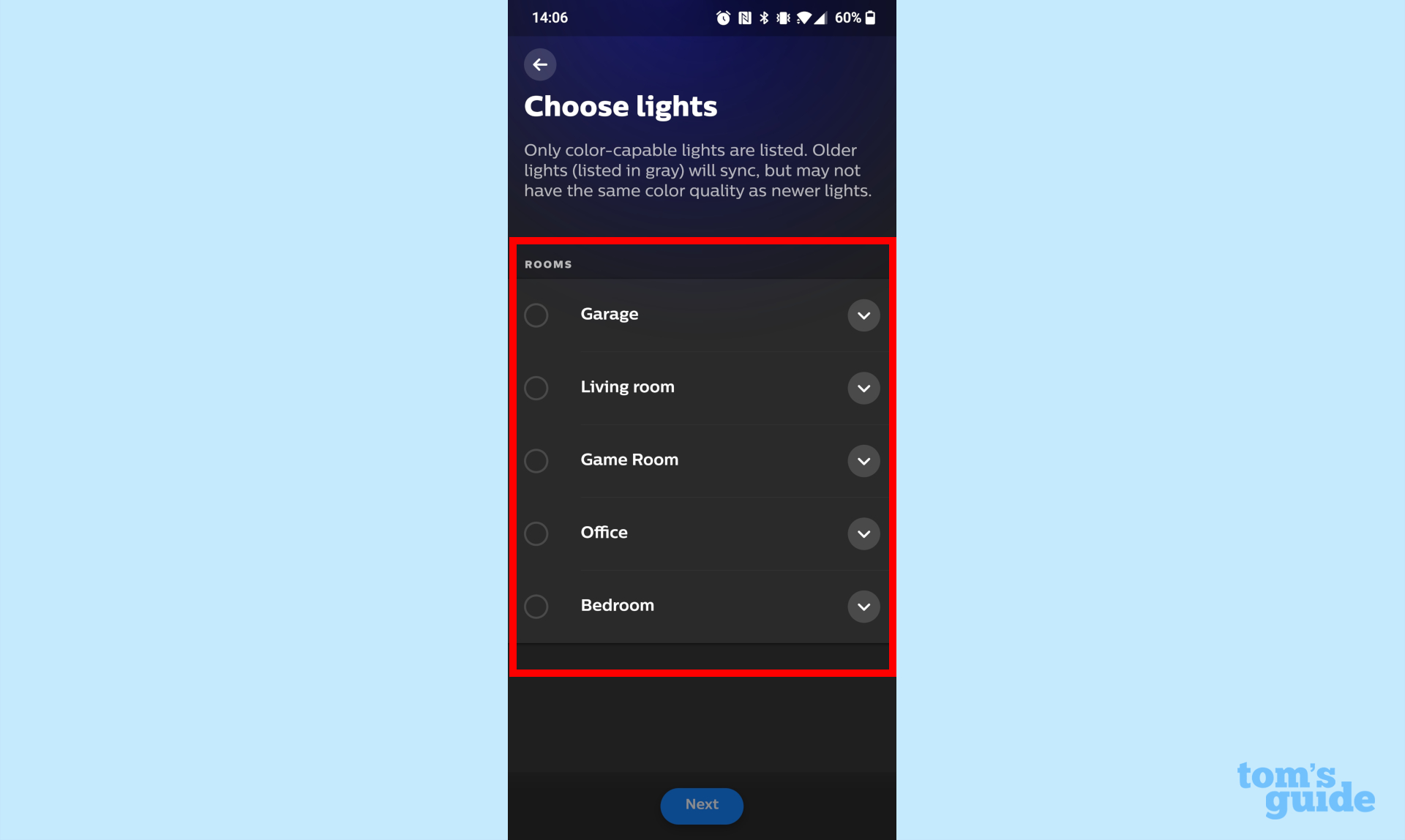Expand the Garage room dropdown

click(x=863, y=315)
